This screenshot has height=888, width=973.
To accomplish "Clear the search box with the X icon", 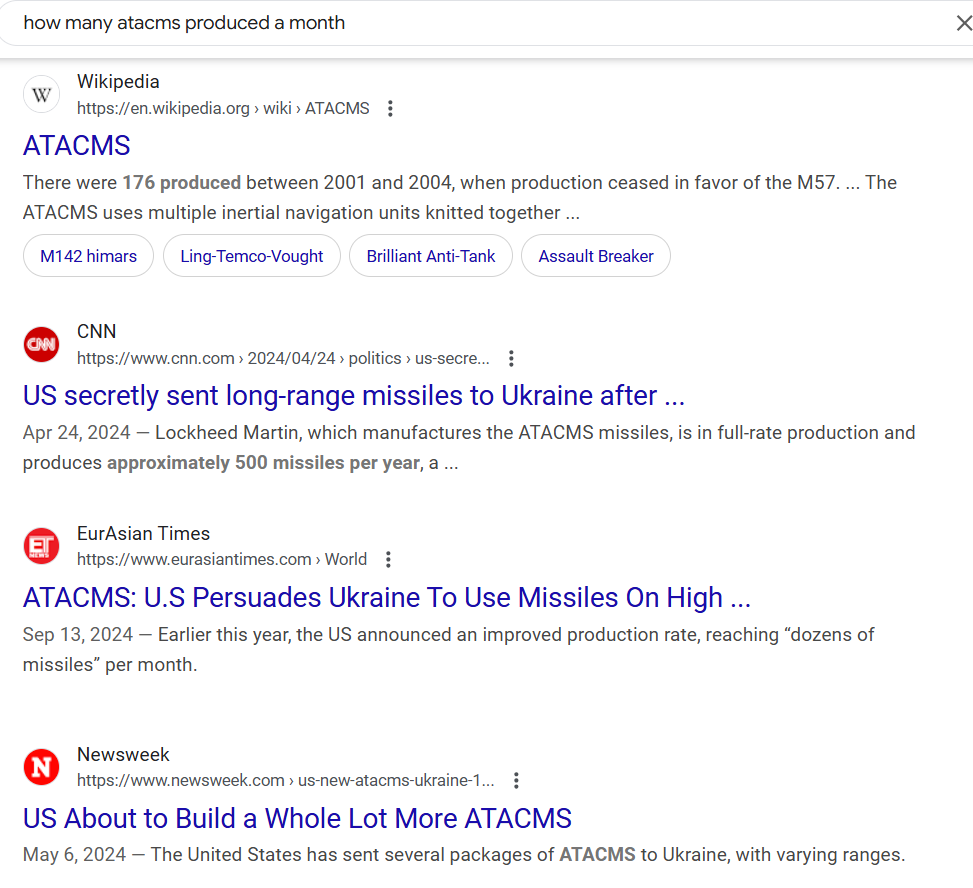I will tap(962, 23).
